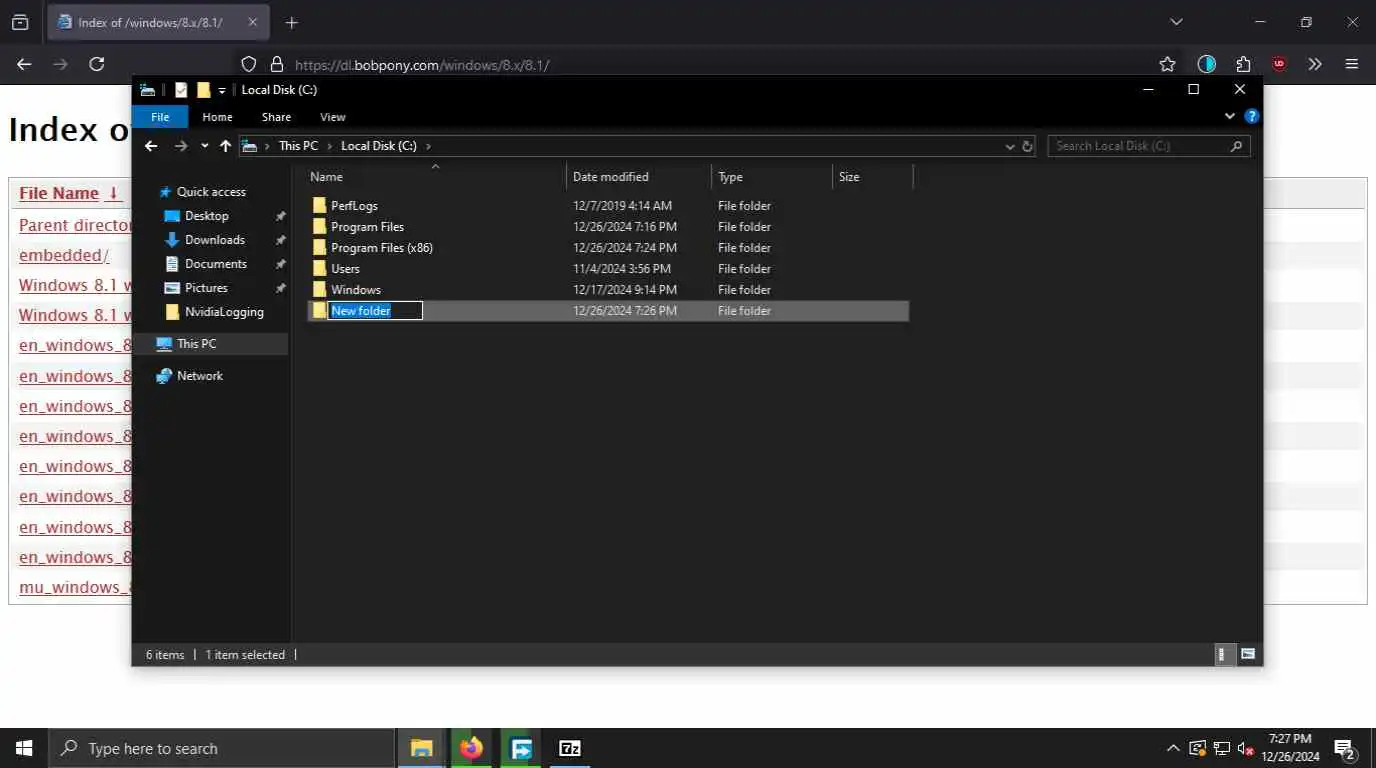Click Local Disk (C:) in the breadcrumb path

pyautogui.click(x=379, y=146)
